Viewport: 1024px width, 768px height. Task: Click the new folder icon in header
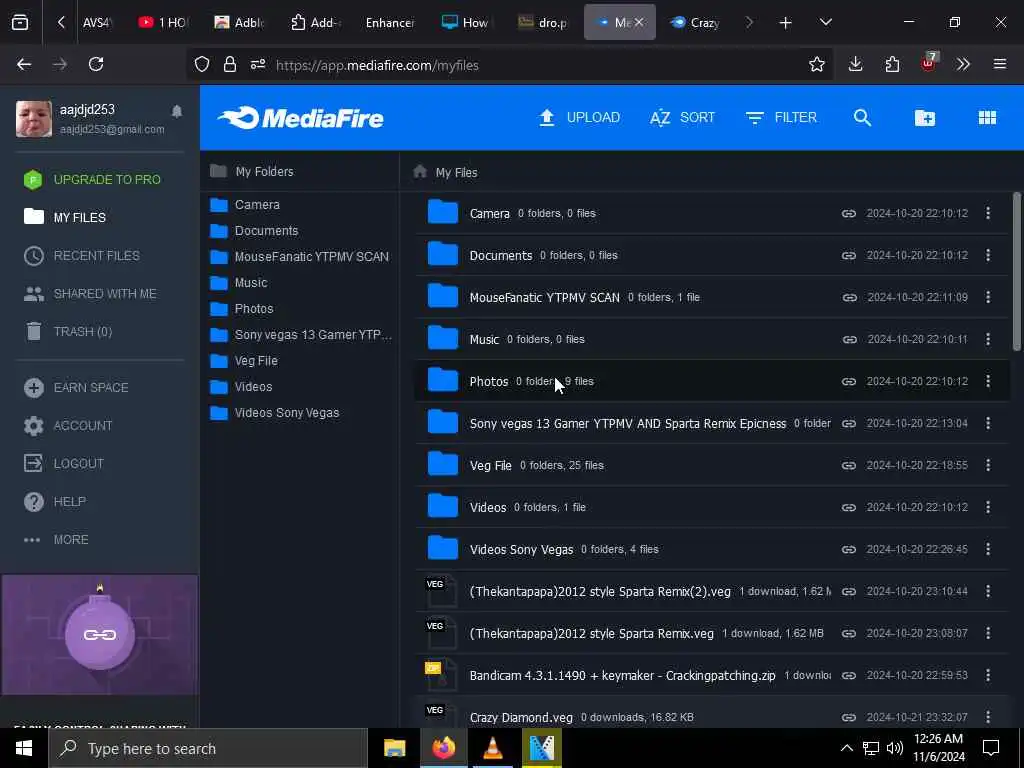coord(924,118)
